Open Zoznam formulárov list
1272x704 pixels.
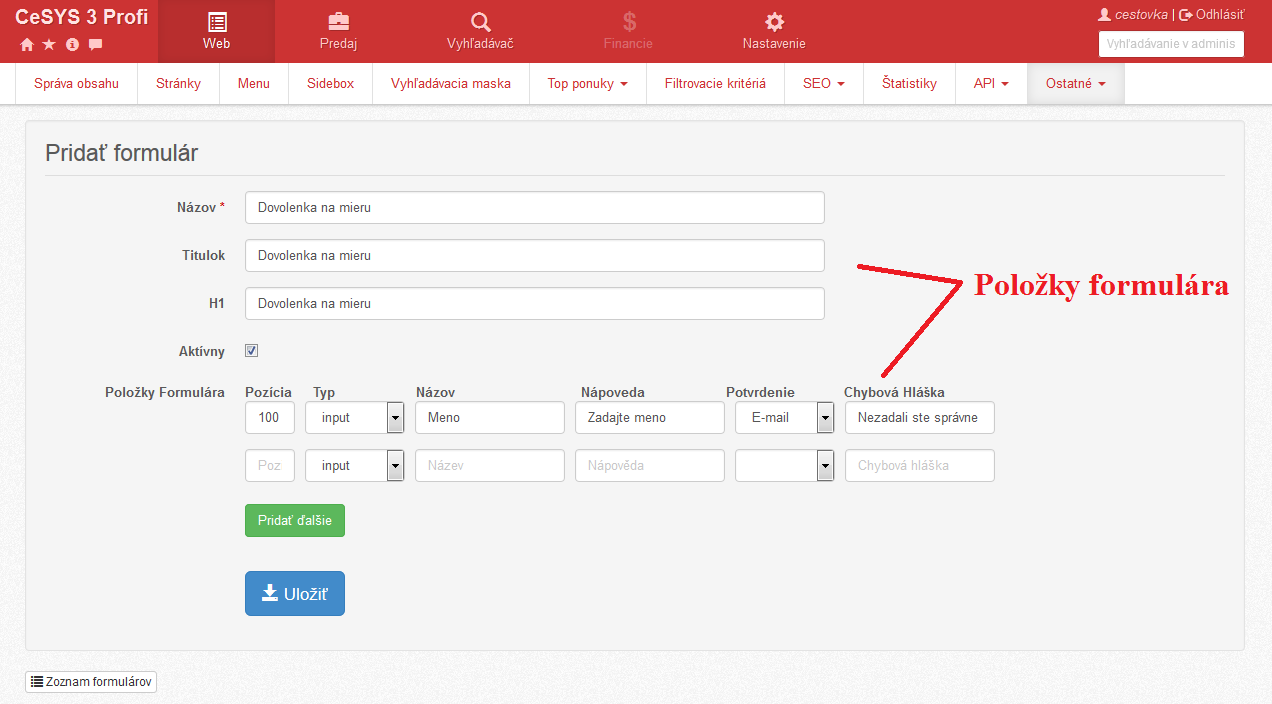(x=91, y=682)
